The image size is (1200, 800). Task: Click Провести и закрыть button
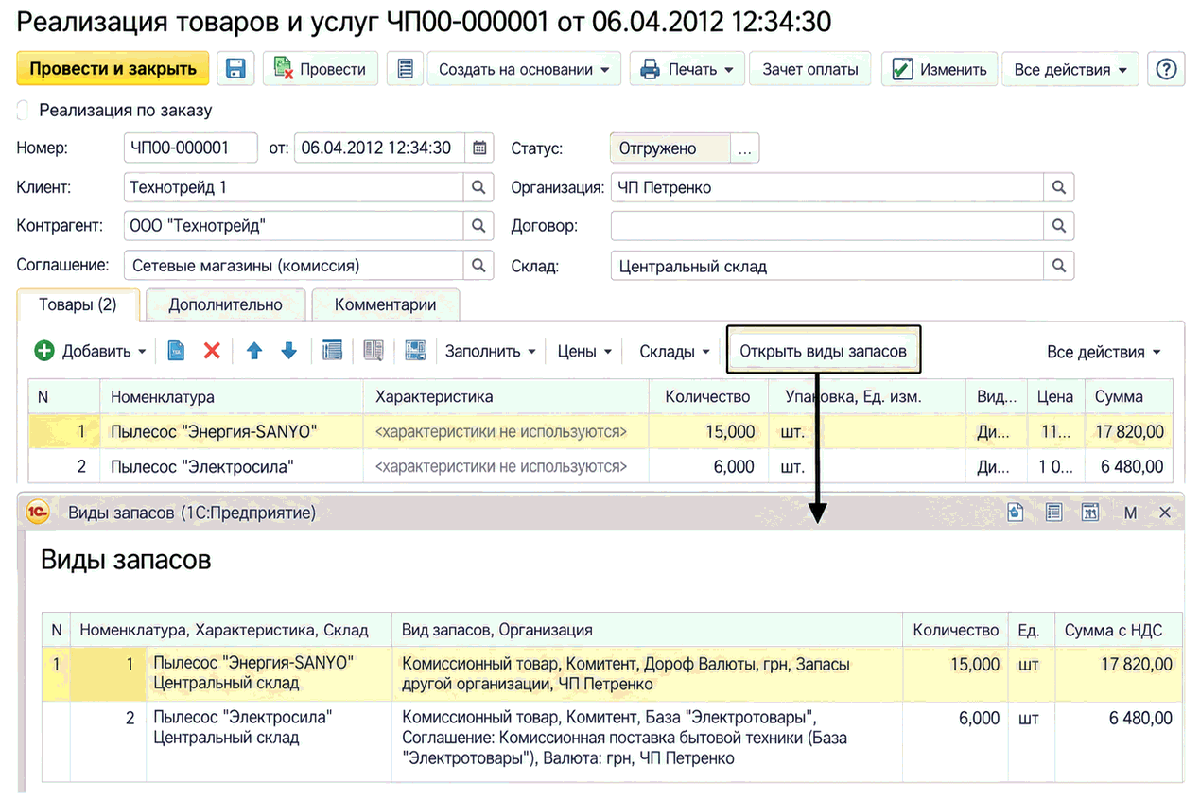click(x=113, y=69)
